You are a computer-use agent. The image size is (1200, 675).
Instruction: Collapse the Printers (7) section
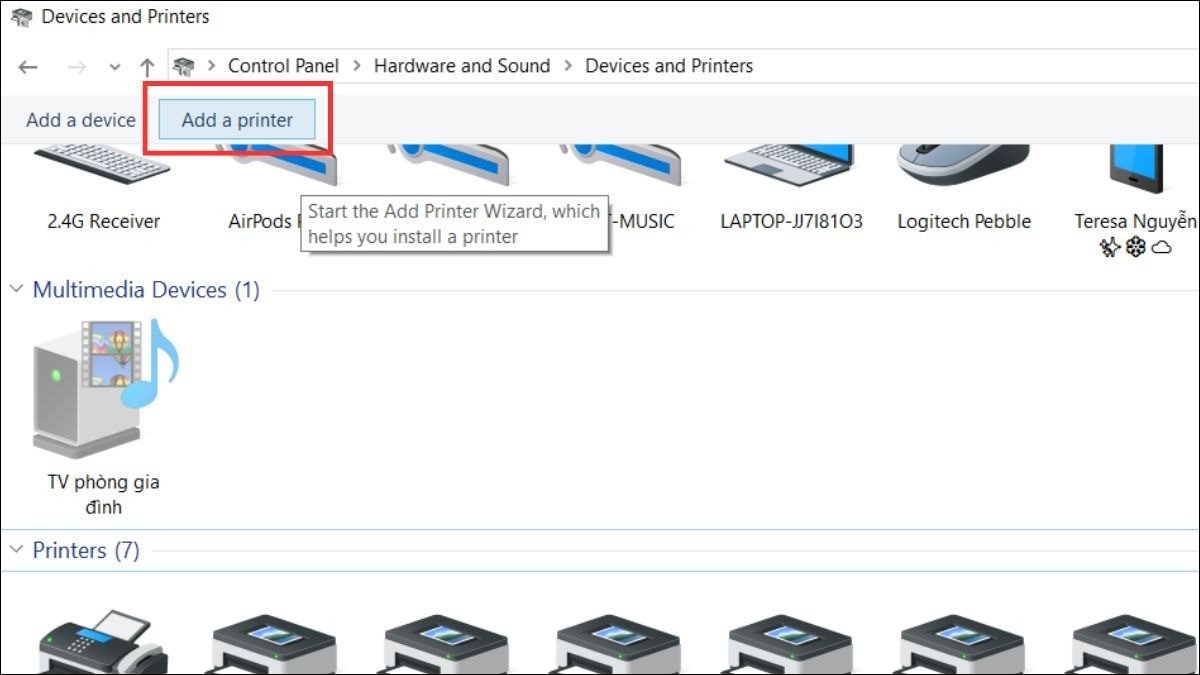click(15, 550)
